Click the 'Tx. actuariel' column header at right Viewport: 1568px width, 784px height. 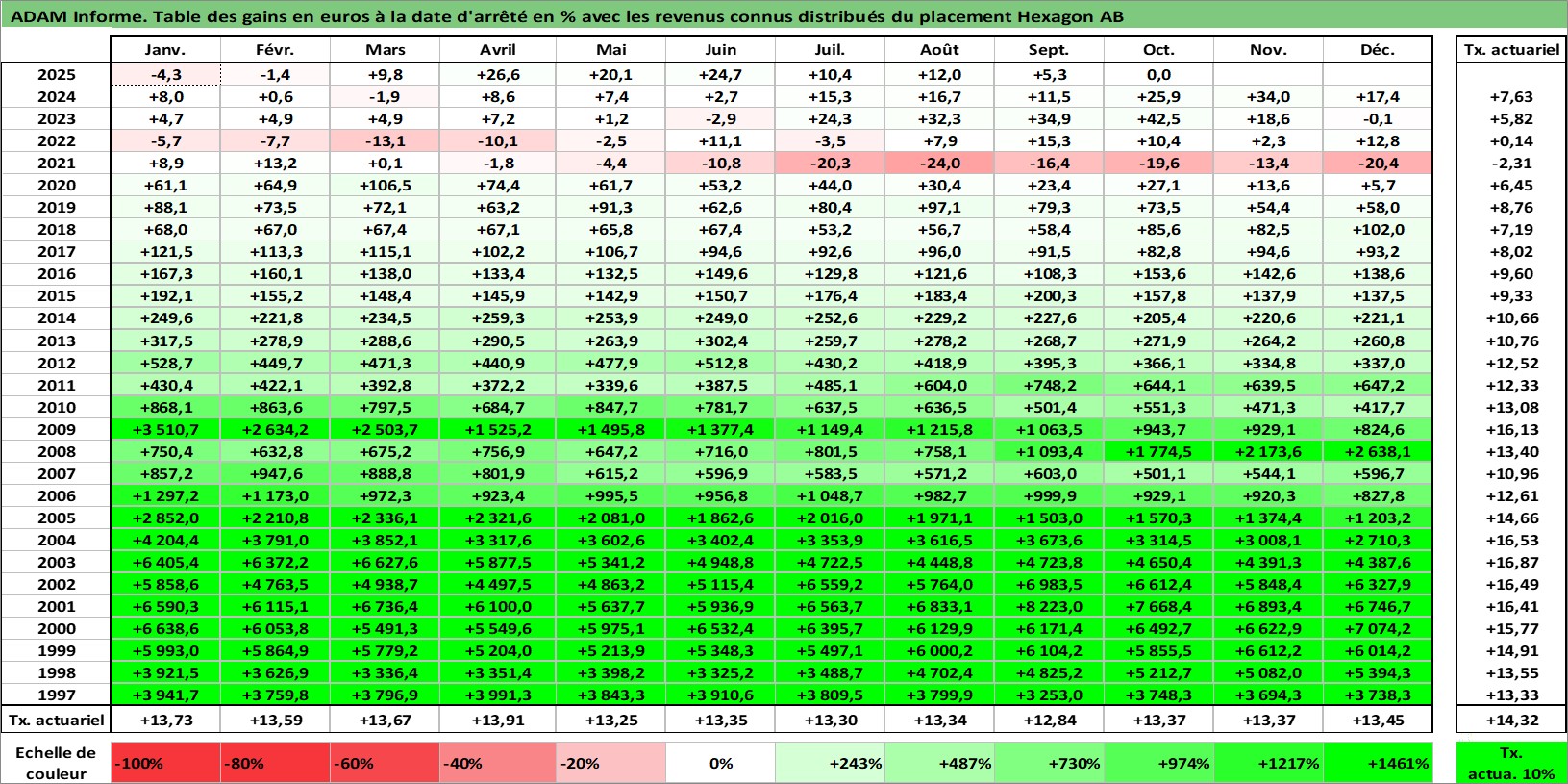pyautogui.click(x=1511, y=50)
